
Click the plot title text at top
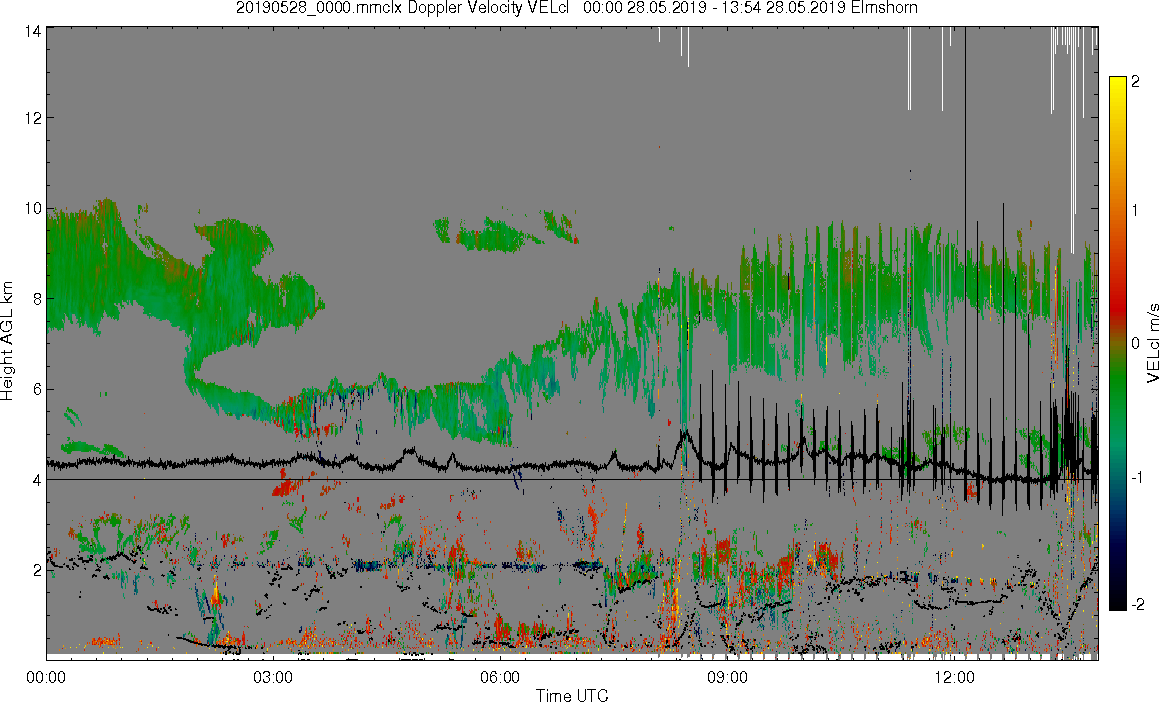pyautogui.click(x=577, y=8)
